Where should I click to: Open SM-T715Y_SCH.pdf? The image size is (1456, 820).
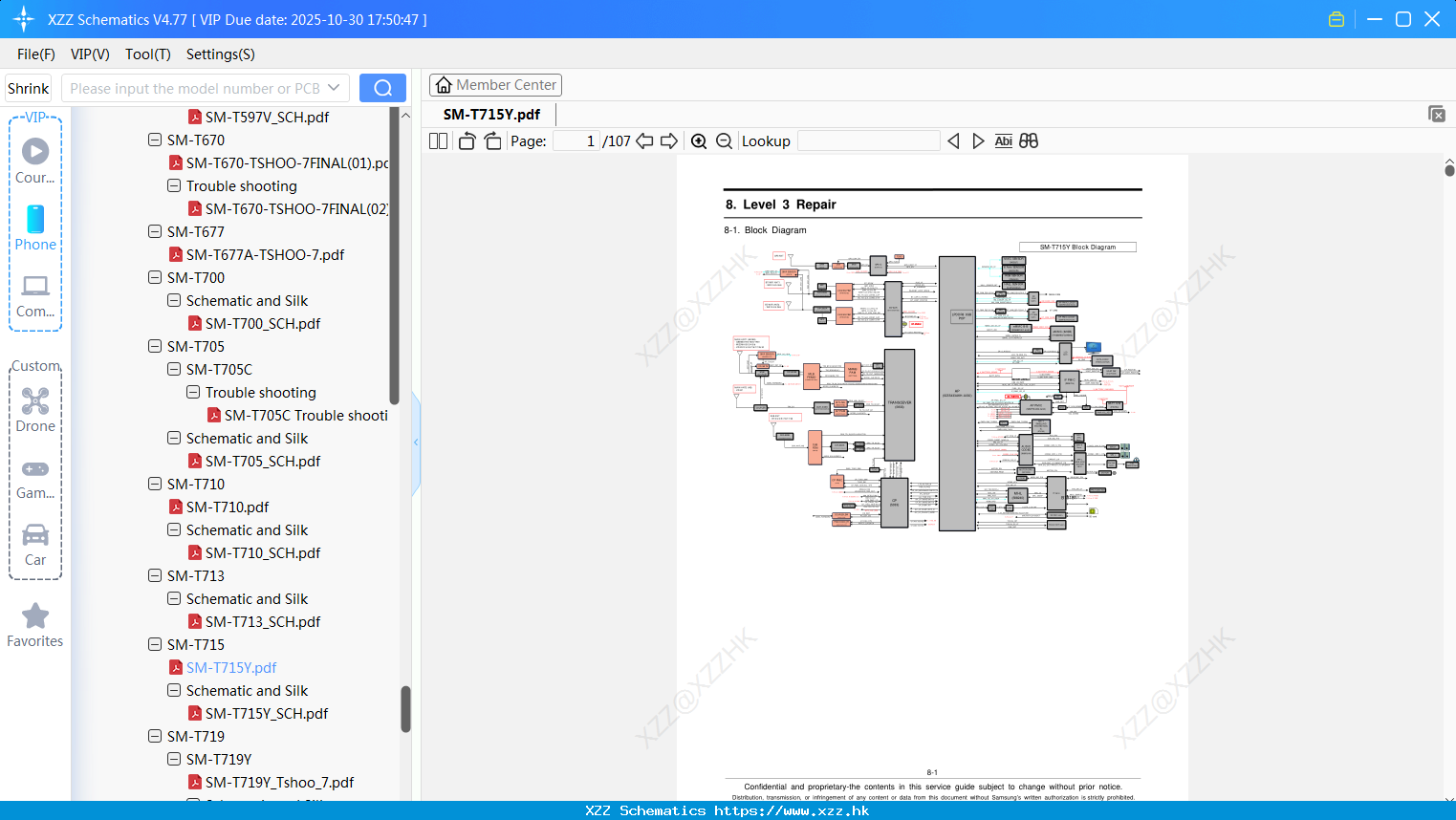point(257,713)
